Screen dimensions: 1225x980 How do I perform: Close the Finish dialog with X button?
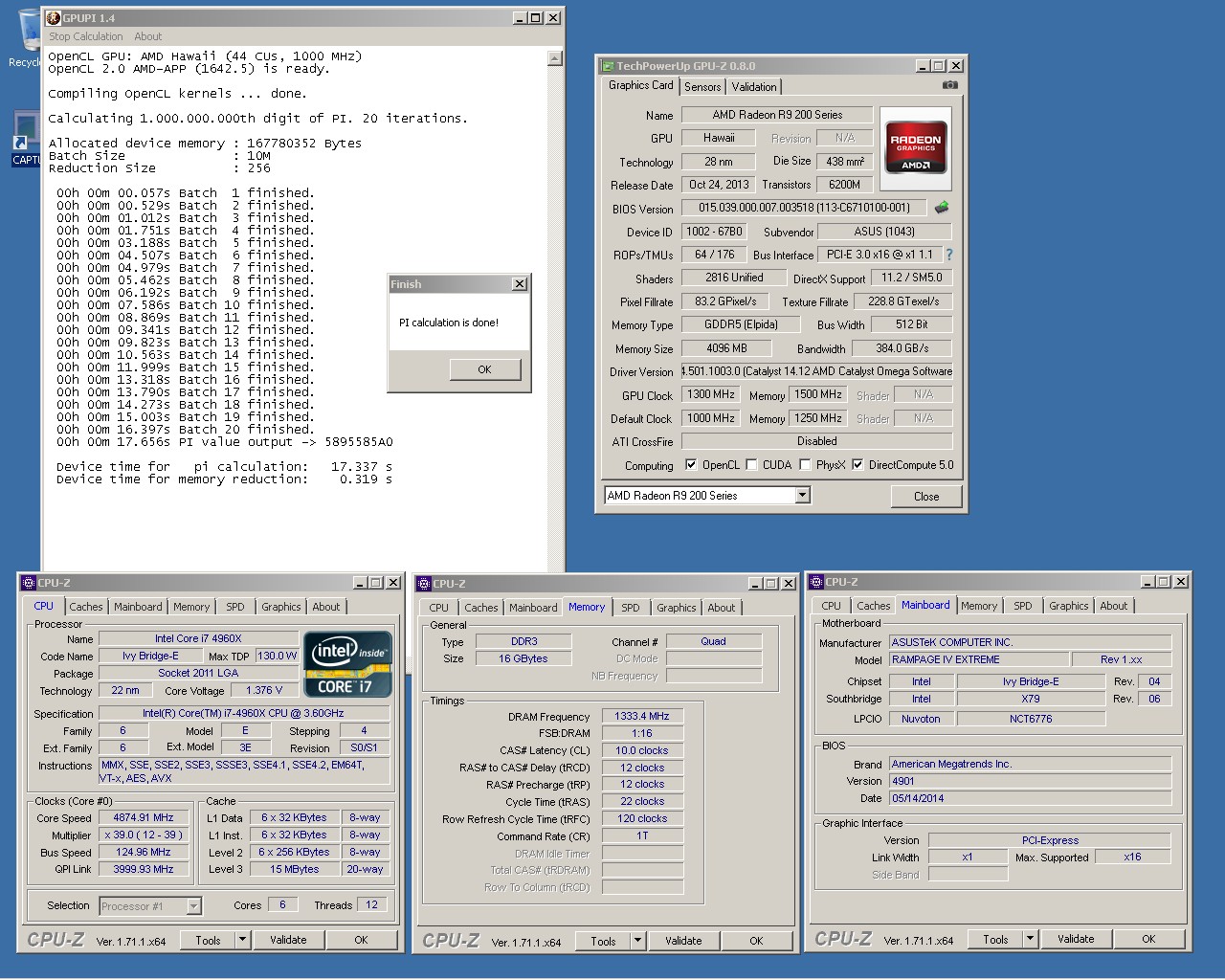click(x=519, y=284)
